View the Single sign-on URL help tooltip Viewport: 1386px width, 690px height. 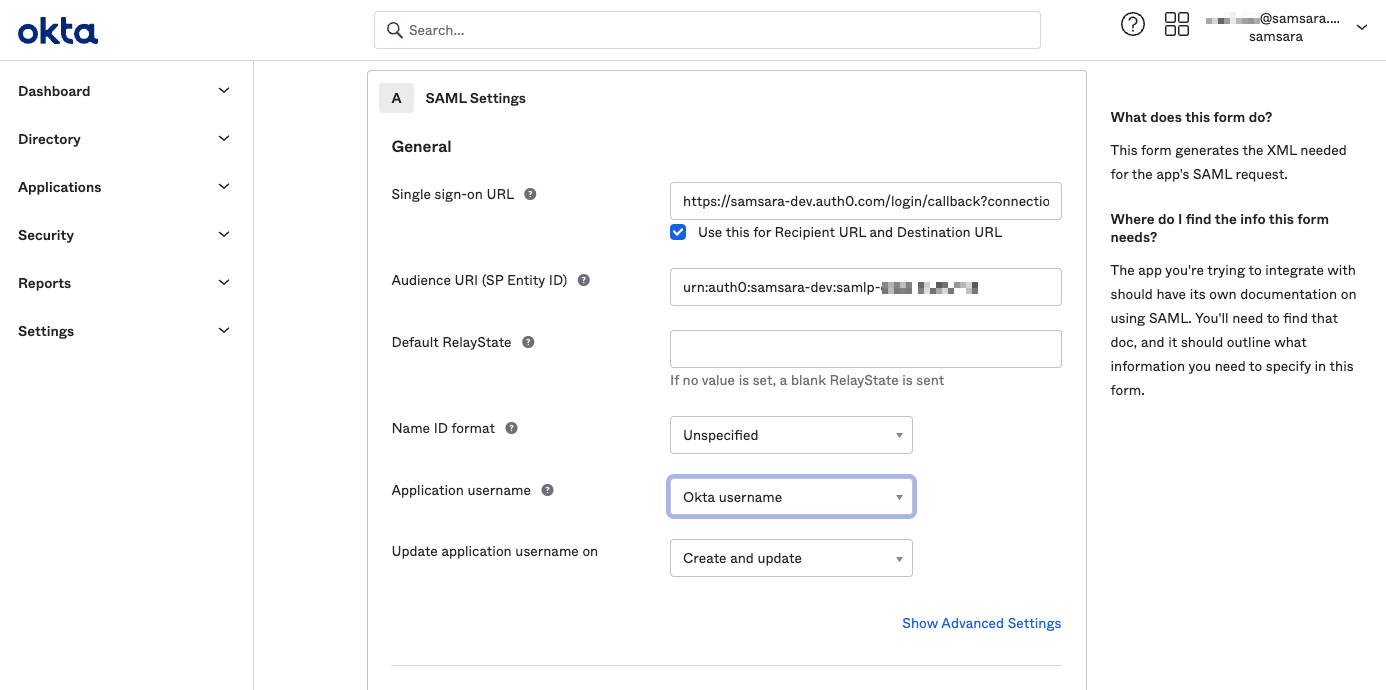[x=528, y=194]
